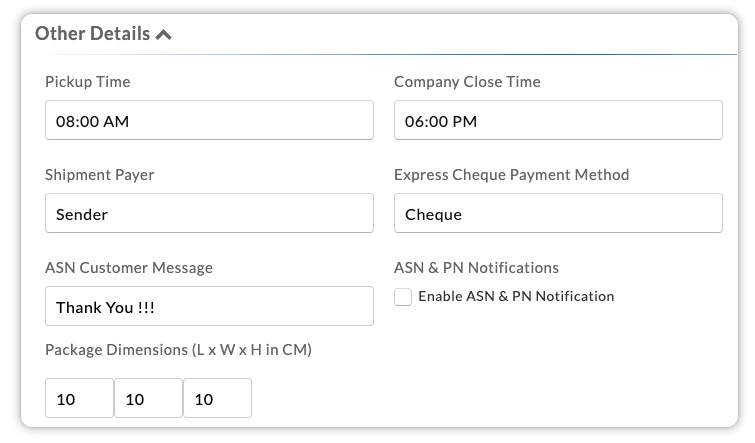Click Express Cheque Payment Method label
Viewport: 755px width, 443px height.
[x=511, y=175]
